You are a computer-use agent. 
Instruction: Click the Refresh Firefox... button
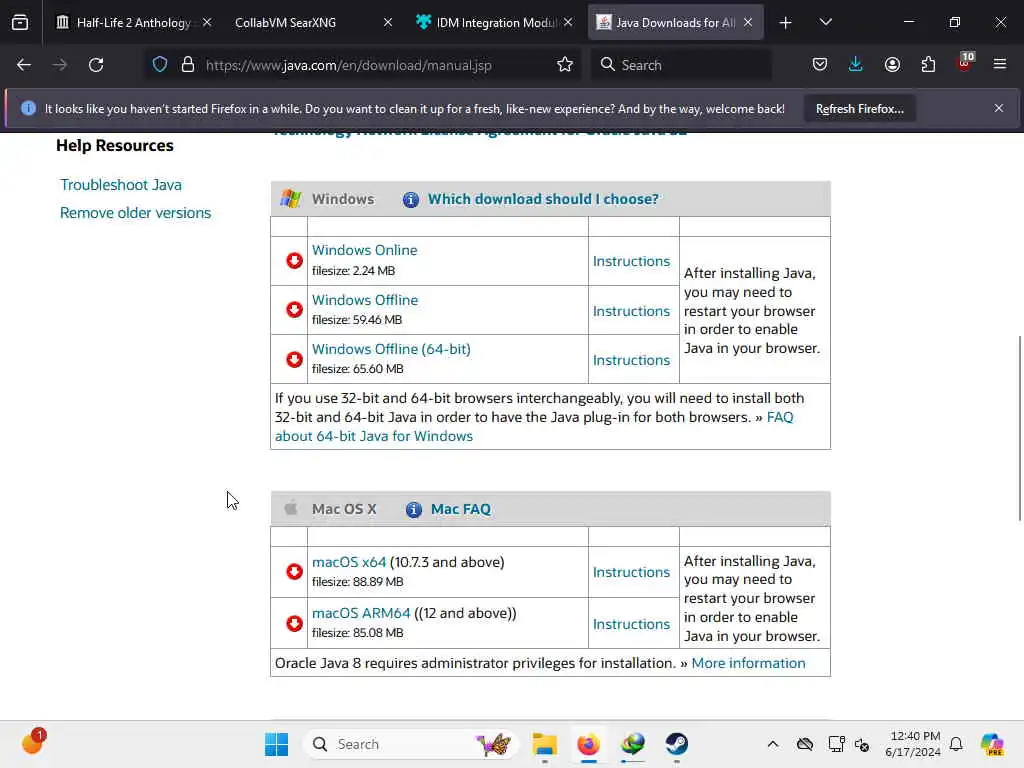(859, 109)
